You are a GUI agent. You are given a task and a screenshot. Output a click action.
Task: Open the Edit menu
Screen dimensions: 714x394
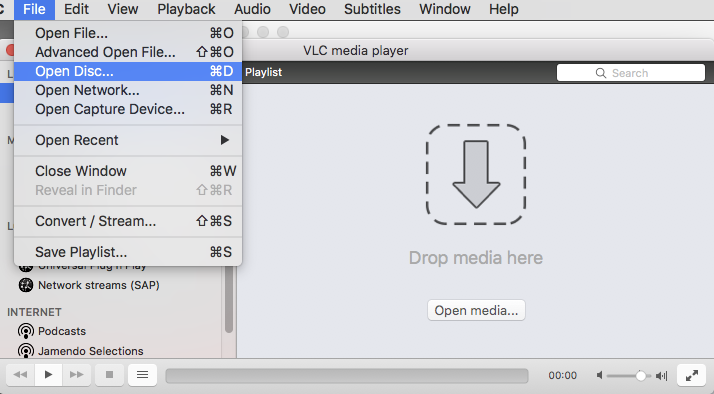[x=76, y=9]
